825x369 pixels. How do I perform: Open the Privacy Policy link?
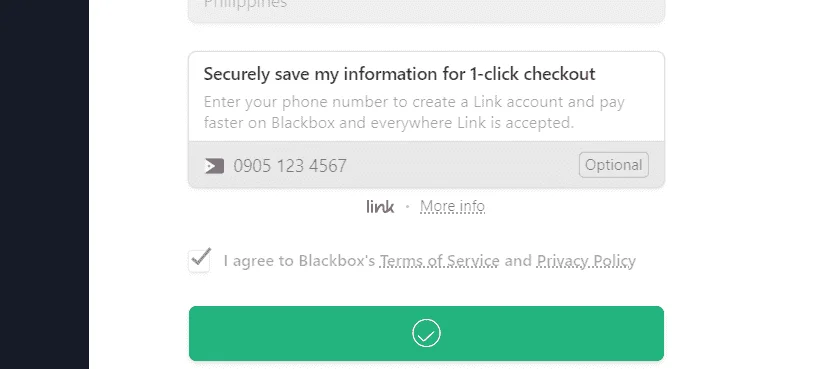pos(586,261)
